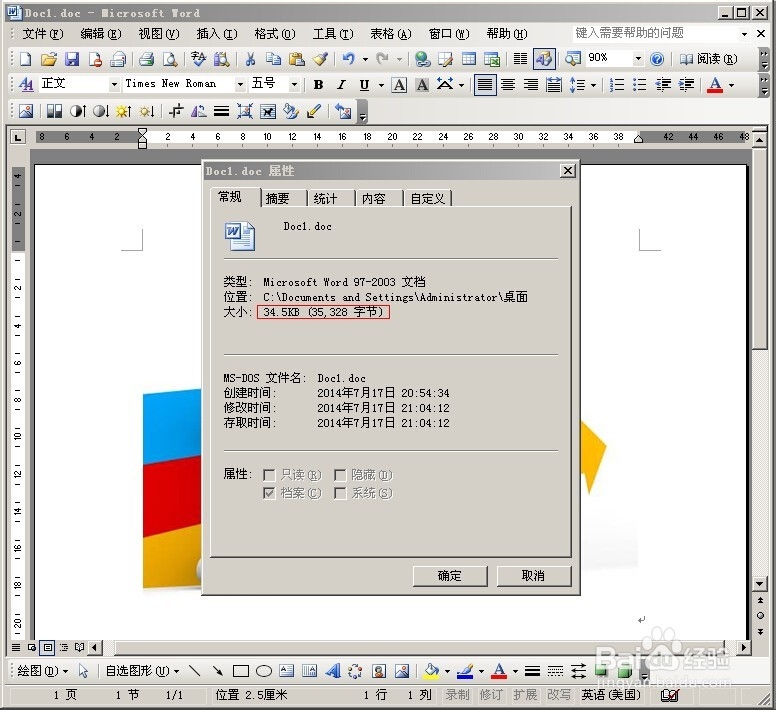Cut selection with the scissors icon
Screen dimensions: 776x710
tap(250, 59)
